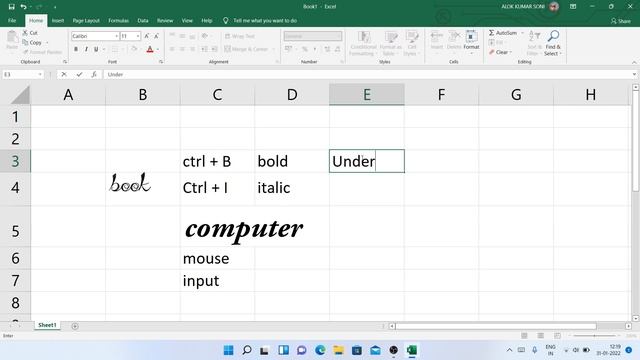Screen dimensions: 640x360
Task: Launch Microsoft Edge from the taskbar
Action: [320, 350]
